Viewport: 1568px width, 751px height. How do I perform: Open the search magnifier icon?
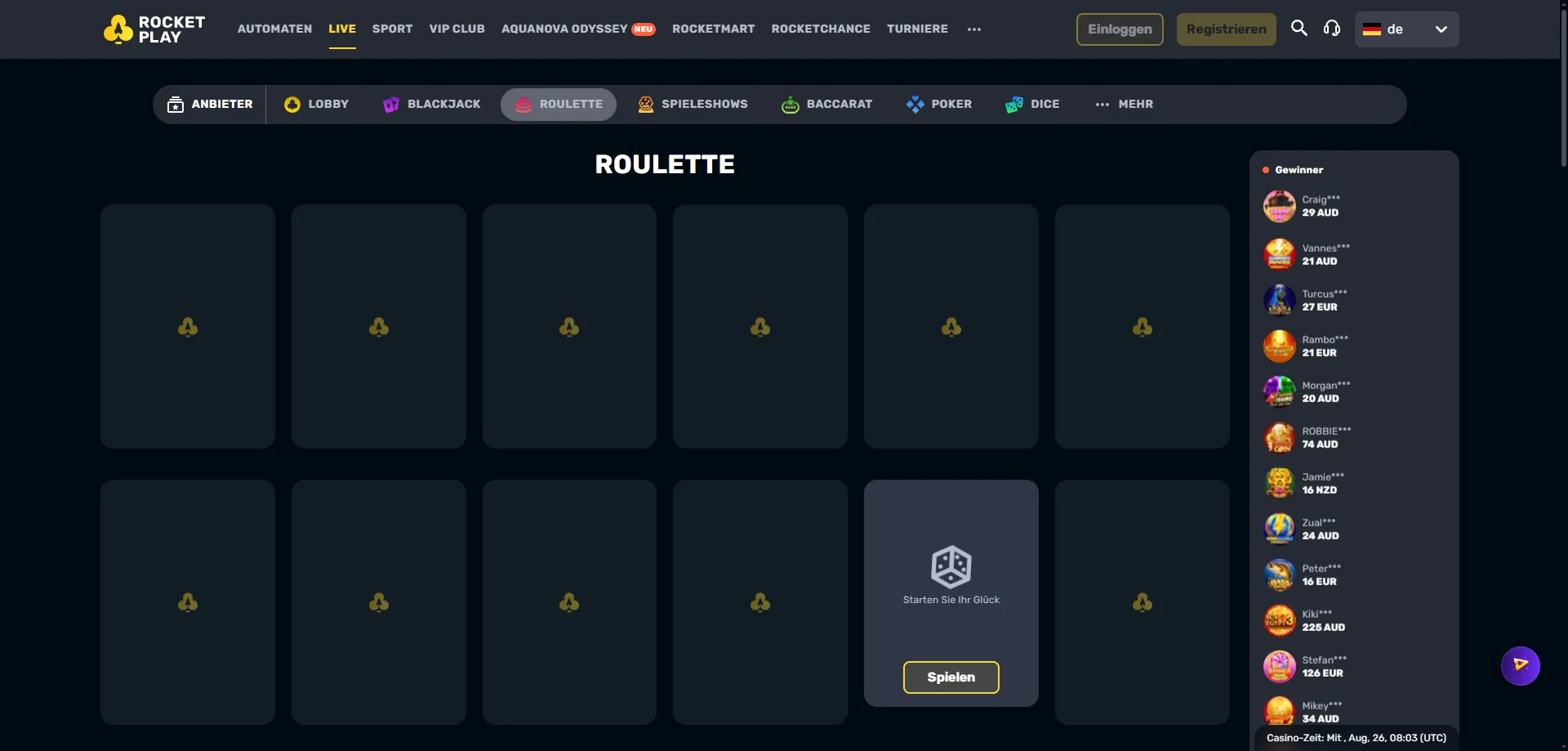(1298, 29)
